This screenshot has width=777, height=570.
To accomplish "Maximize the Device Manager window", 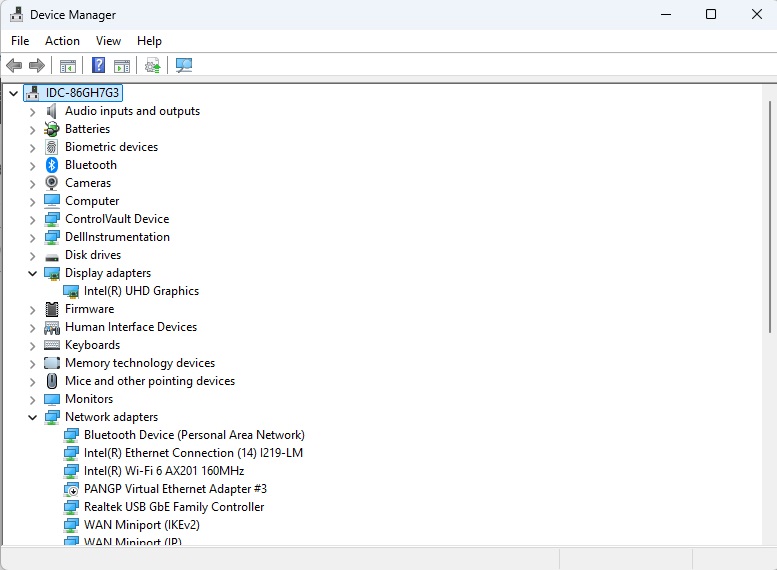I will click(711, 14).
